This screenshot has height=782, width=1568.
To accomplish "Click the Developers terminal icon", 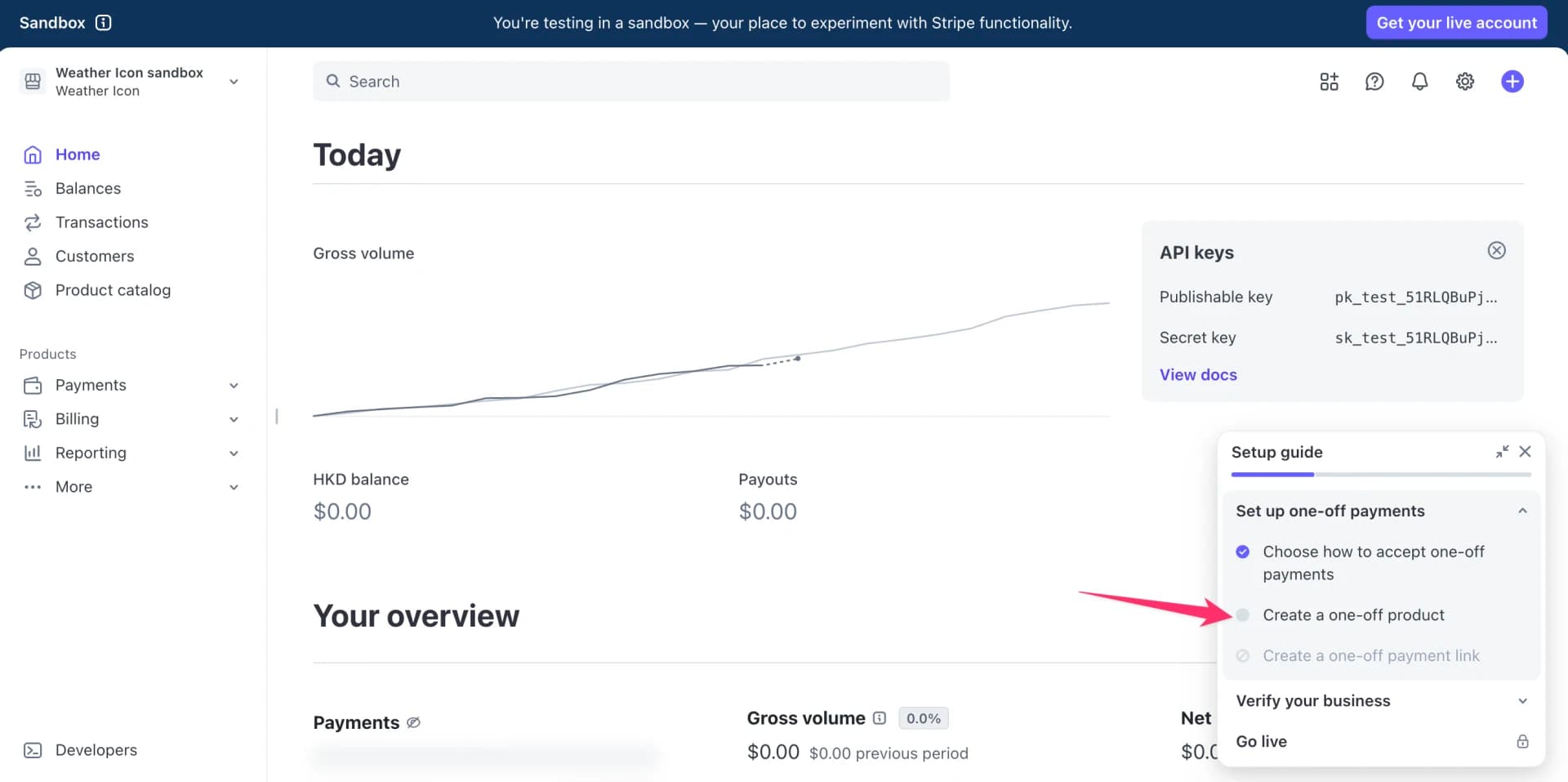I will tap(33, 750).
